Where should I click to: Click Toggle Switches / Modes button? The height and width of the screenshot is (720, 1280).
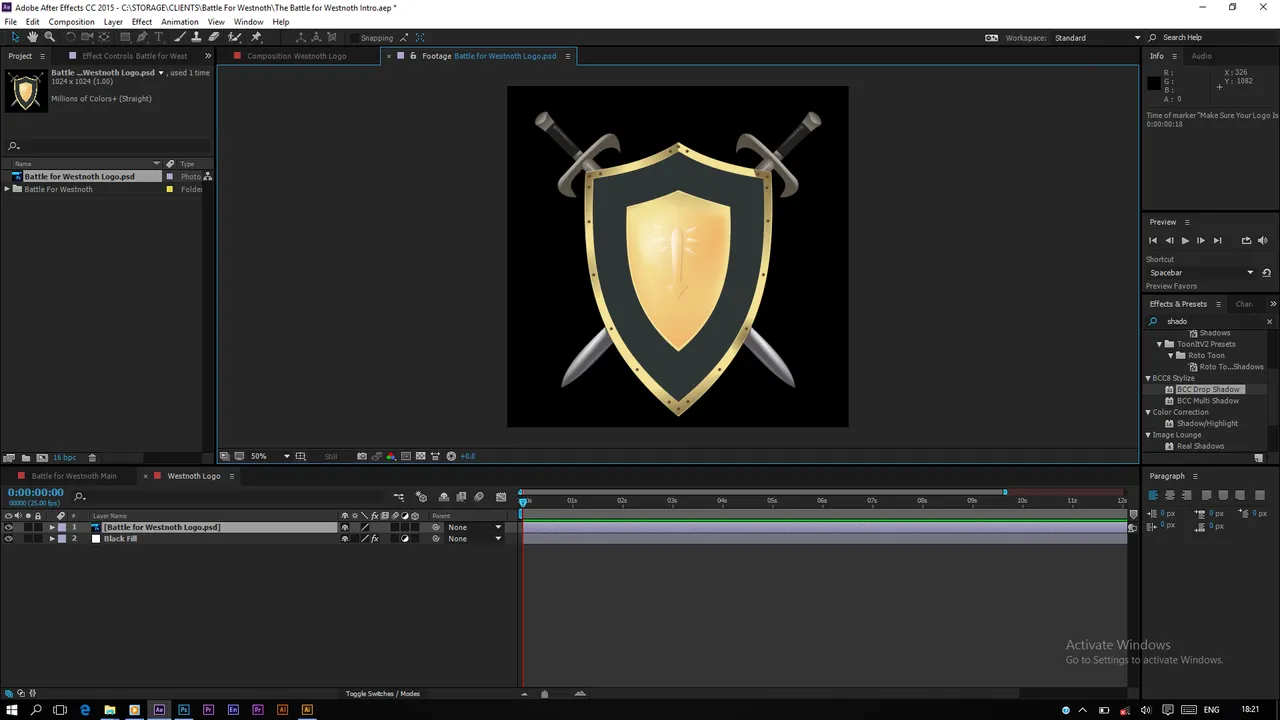point(383,694)
